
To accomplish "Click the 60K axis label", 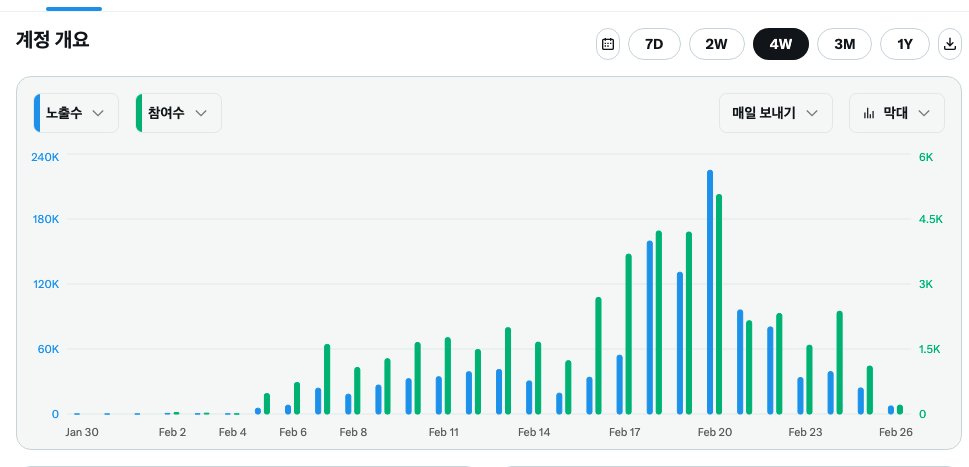I will coord(46,349).
